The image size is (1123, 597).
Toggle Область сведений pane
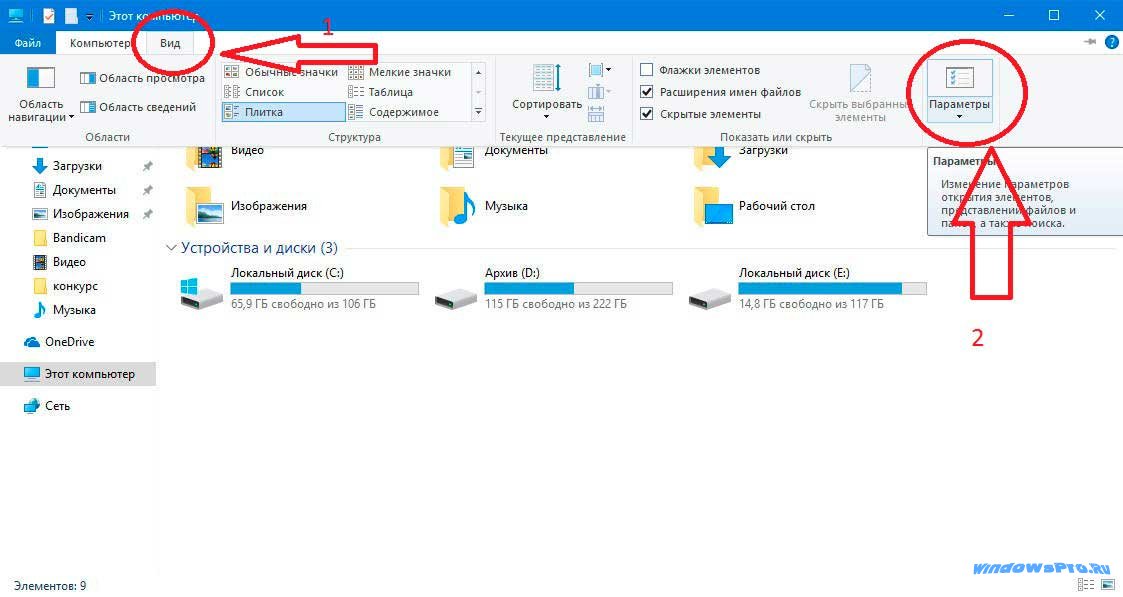pyautogui.click(x=138, y=107)
